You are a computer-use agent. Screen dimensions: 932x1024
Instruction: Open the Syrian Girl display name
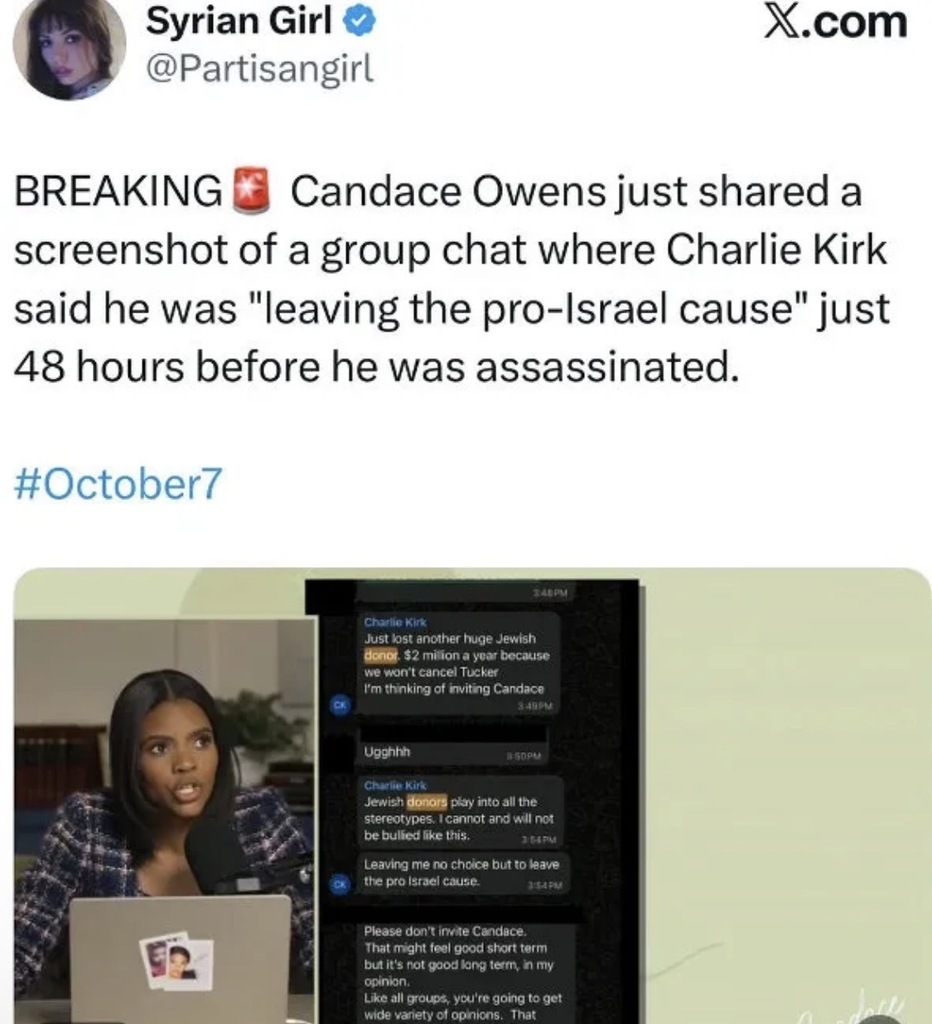click(239, 20)
